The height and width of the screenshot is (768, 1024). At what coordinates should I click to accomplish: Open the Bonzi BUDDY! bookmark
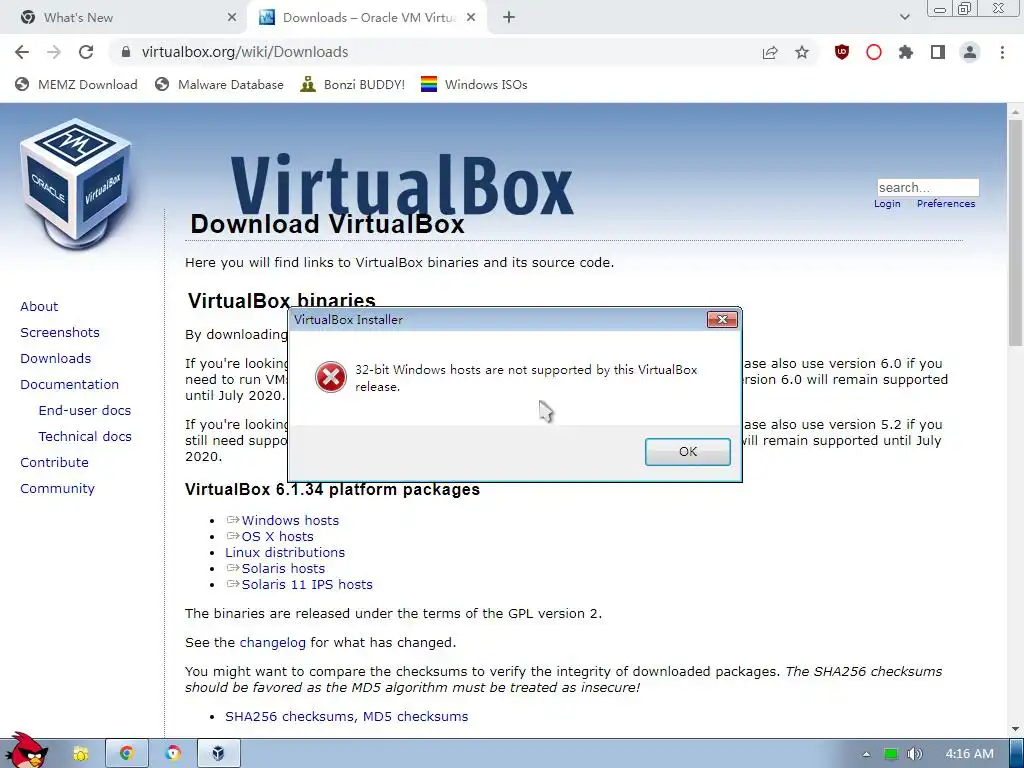[353, 84]
